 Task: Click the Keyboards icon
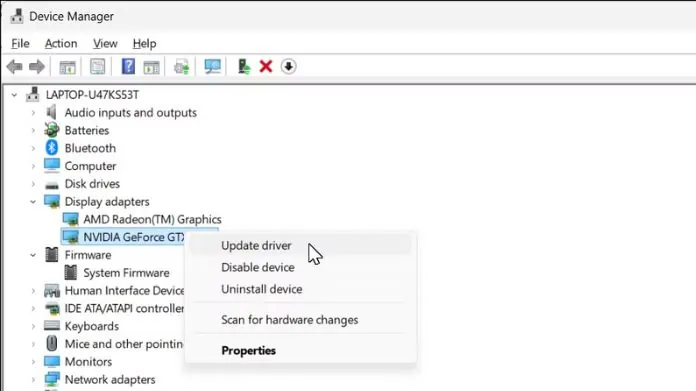52,326
